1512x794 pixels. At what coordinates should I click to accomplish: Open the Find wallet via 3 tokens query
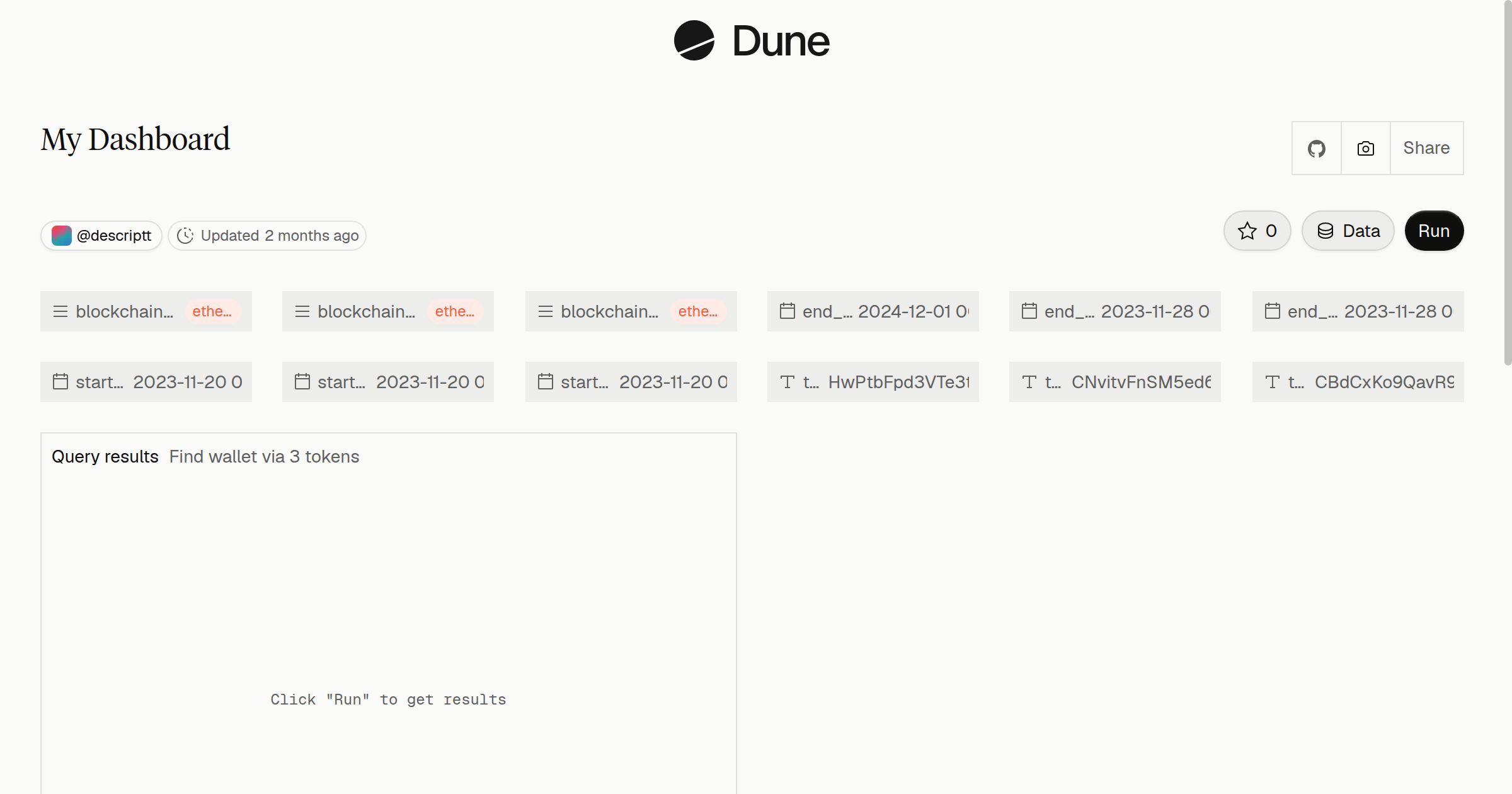pyautogui.click(x=264, y=457)
